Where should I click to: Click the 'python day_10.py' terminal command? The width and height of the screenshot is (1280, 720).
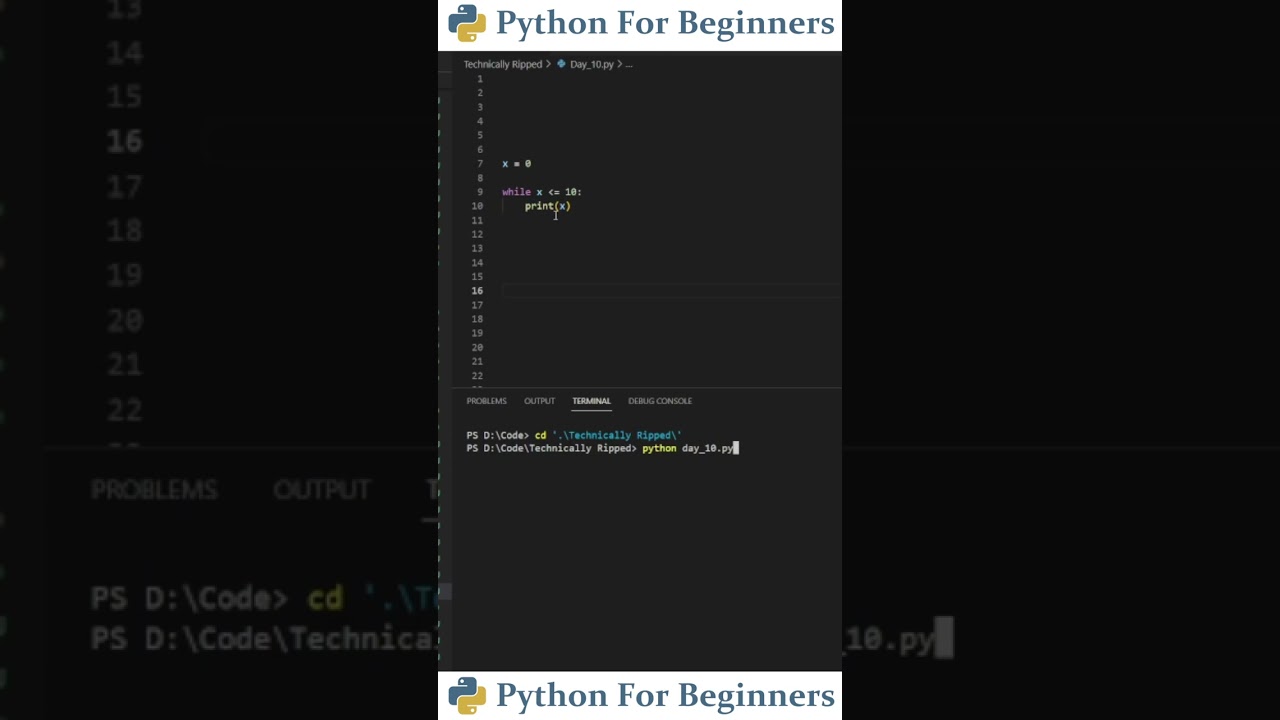(688, 448)
